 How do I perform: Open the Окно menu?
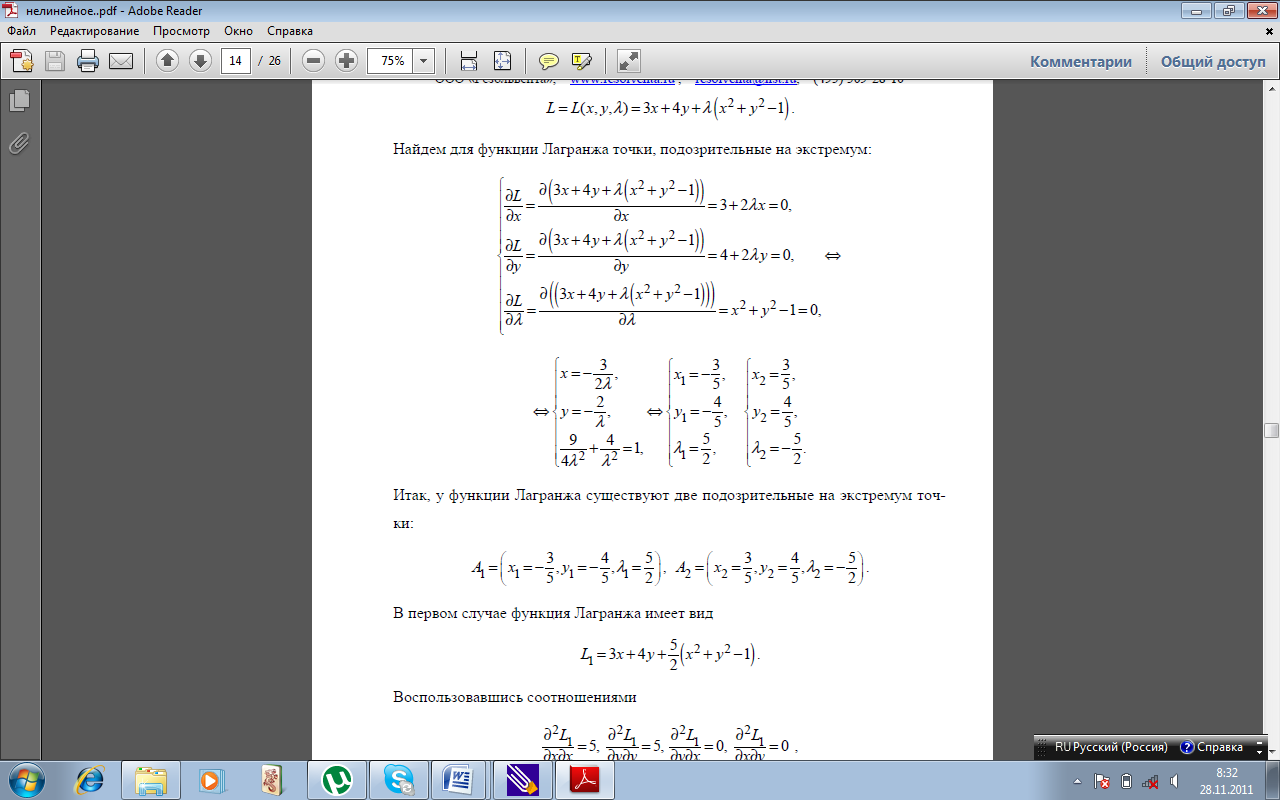pyautogui.click(x=239, y=31)
